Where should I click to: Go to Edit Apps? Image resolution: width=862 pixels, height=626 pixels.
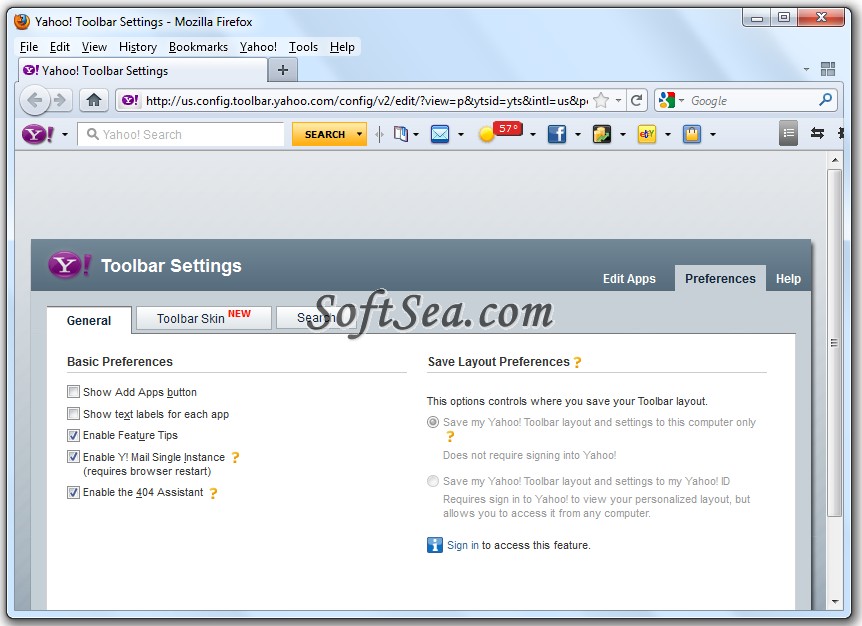click(x=629, y=279)
